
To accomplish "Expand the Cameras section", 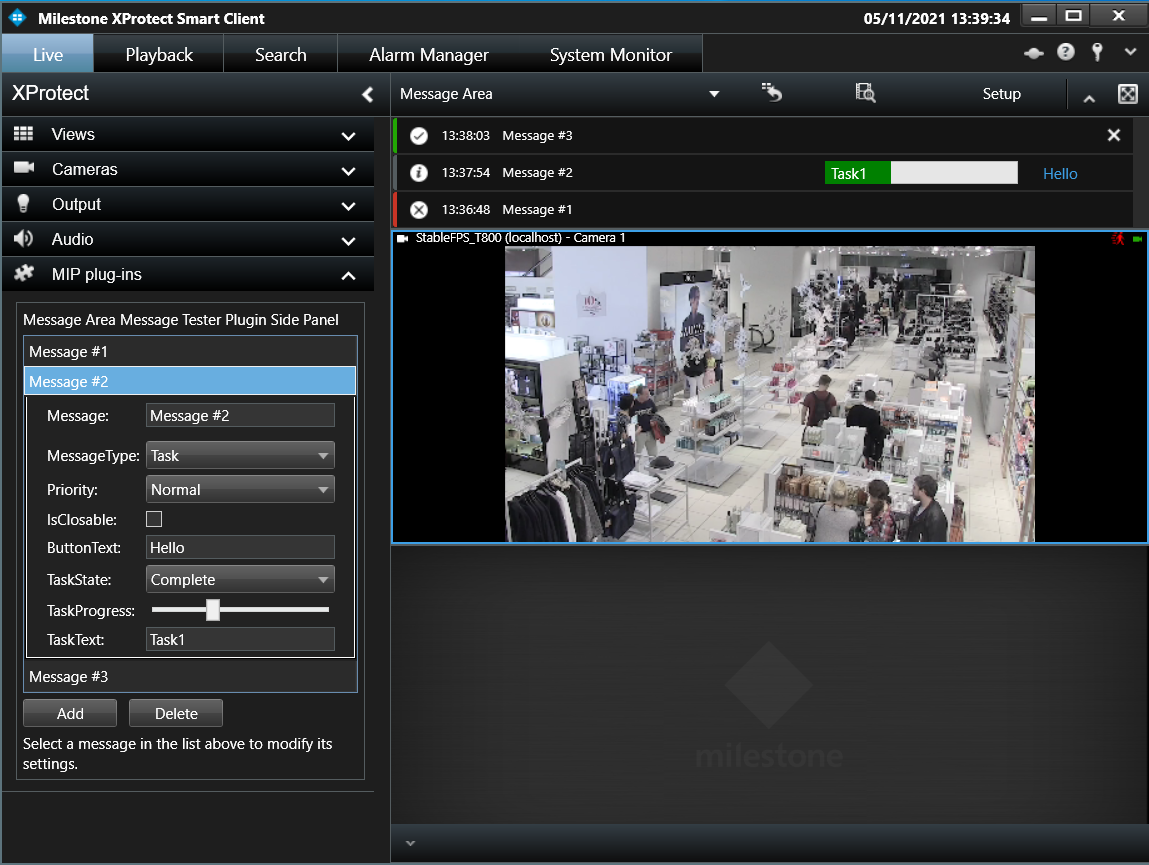I will 348,172.
